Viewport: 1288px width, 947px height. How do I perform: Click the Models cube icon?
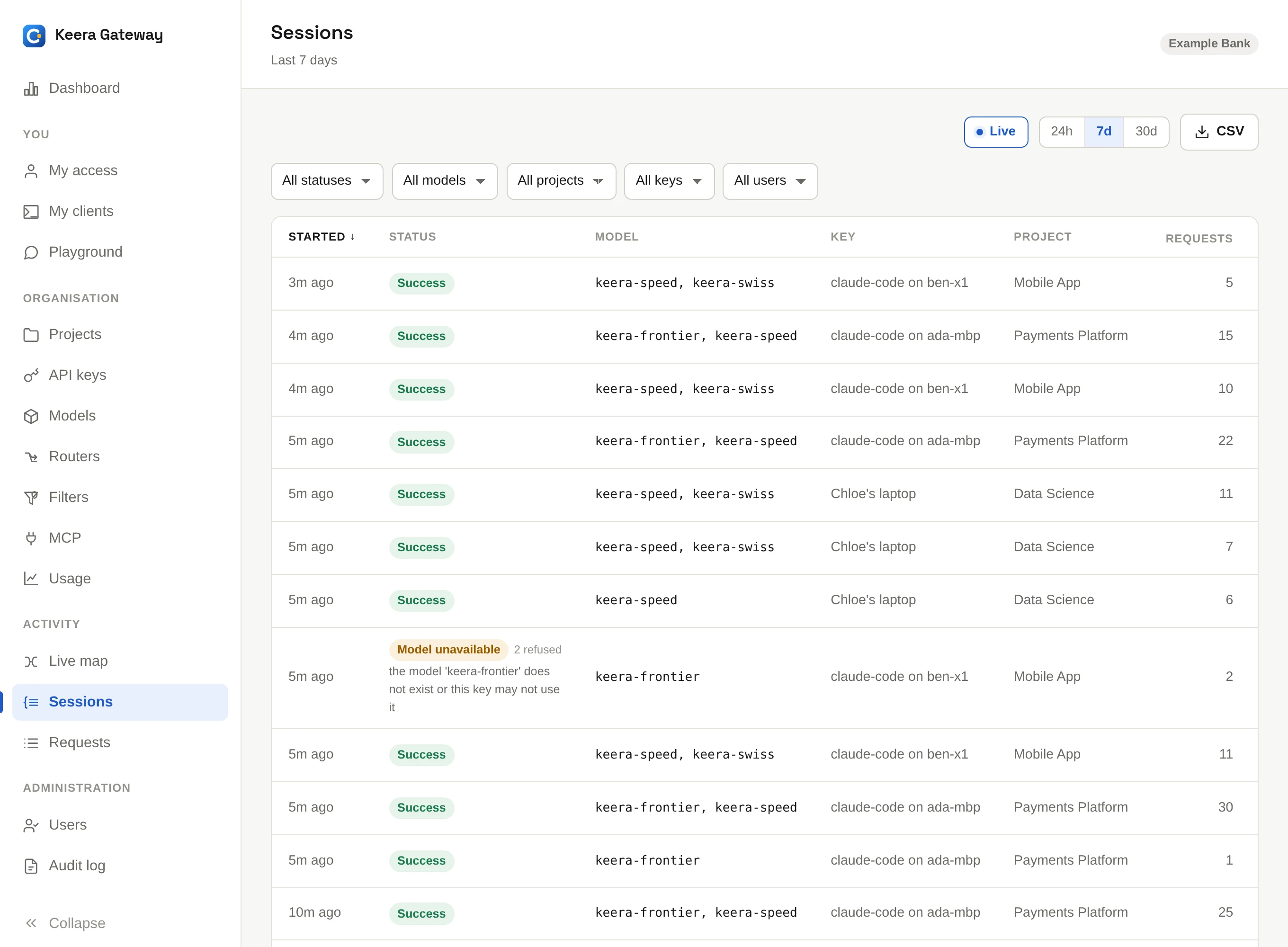click(31, 416)
